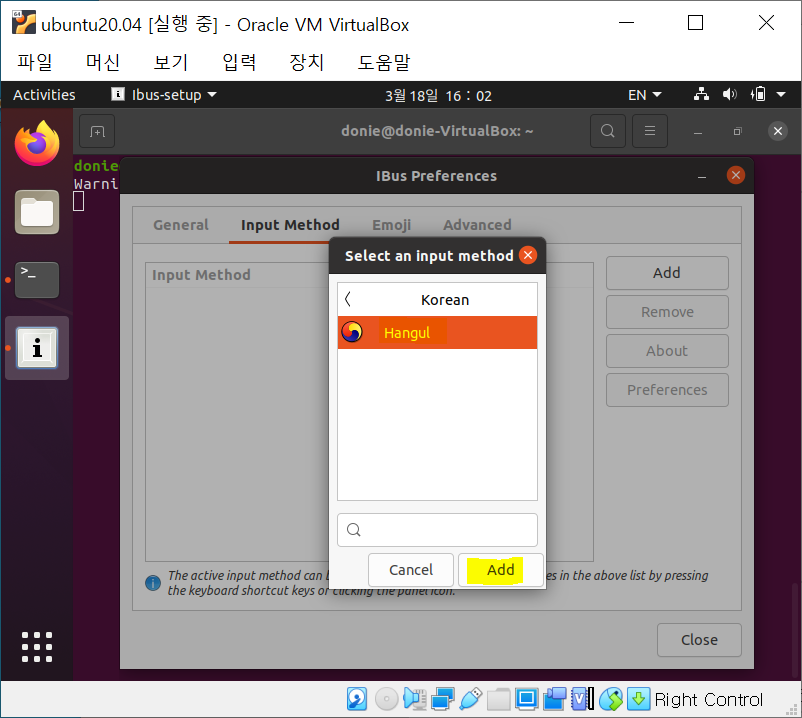Click the recording status icon
The image size is (802, 718).
[554, 699]
